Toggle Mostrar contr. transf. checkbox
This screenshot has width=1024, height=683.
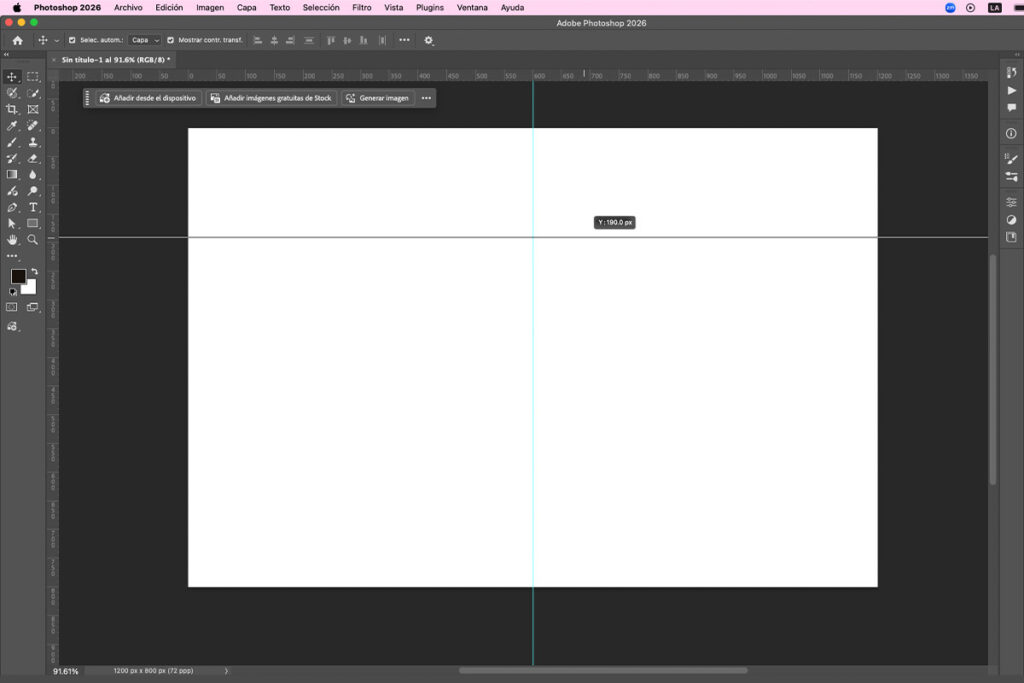(170, 40)
